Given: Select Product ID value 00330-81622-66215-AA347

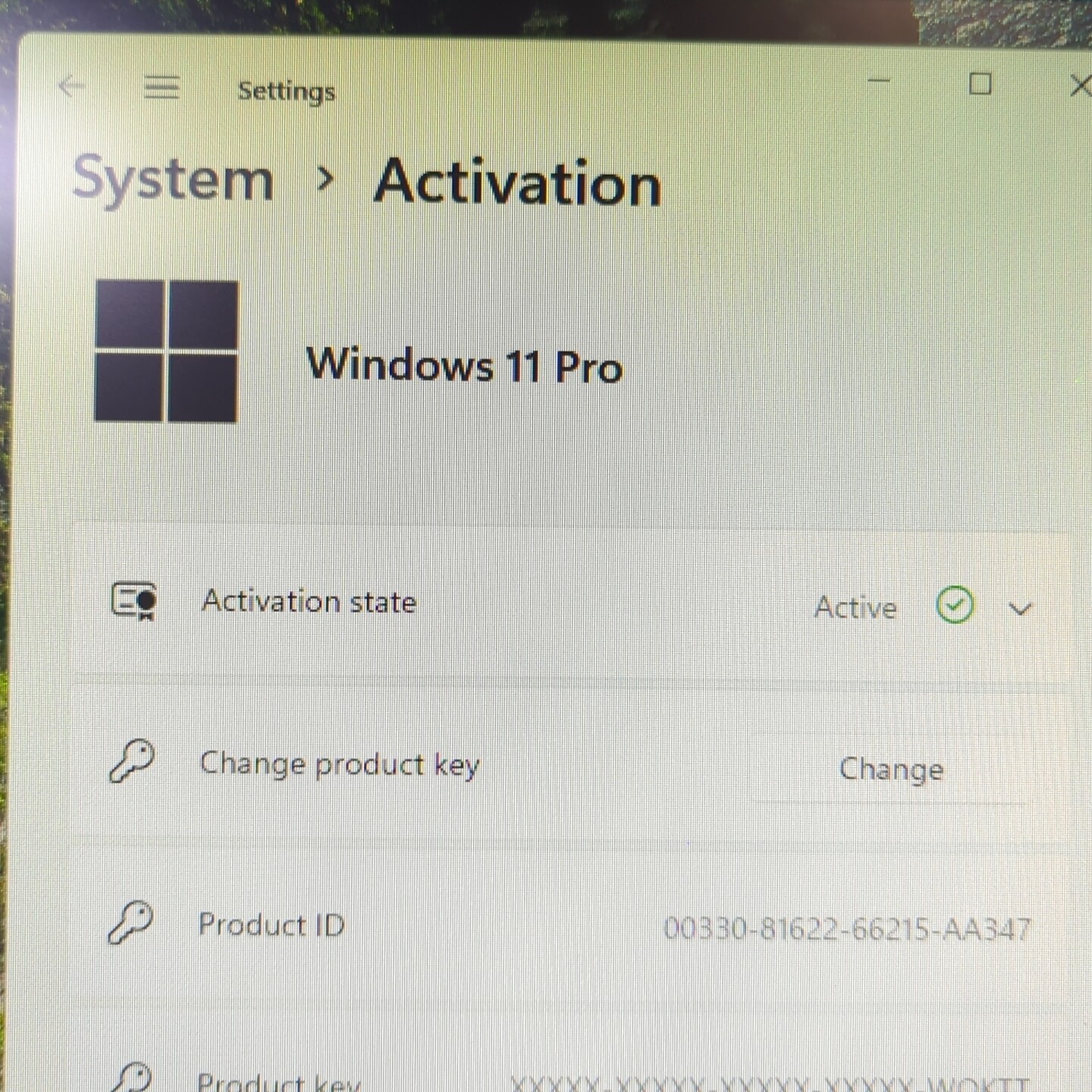Looking at the screenshot, I should pos(847,928).
